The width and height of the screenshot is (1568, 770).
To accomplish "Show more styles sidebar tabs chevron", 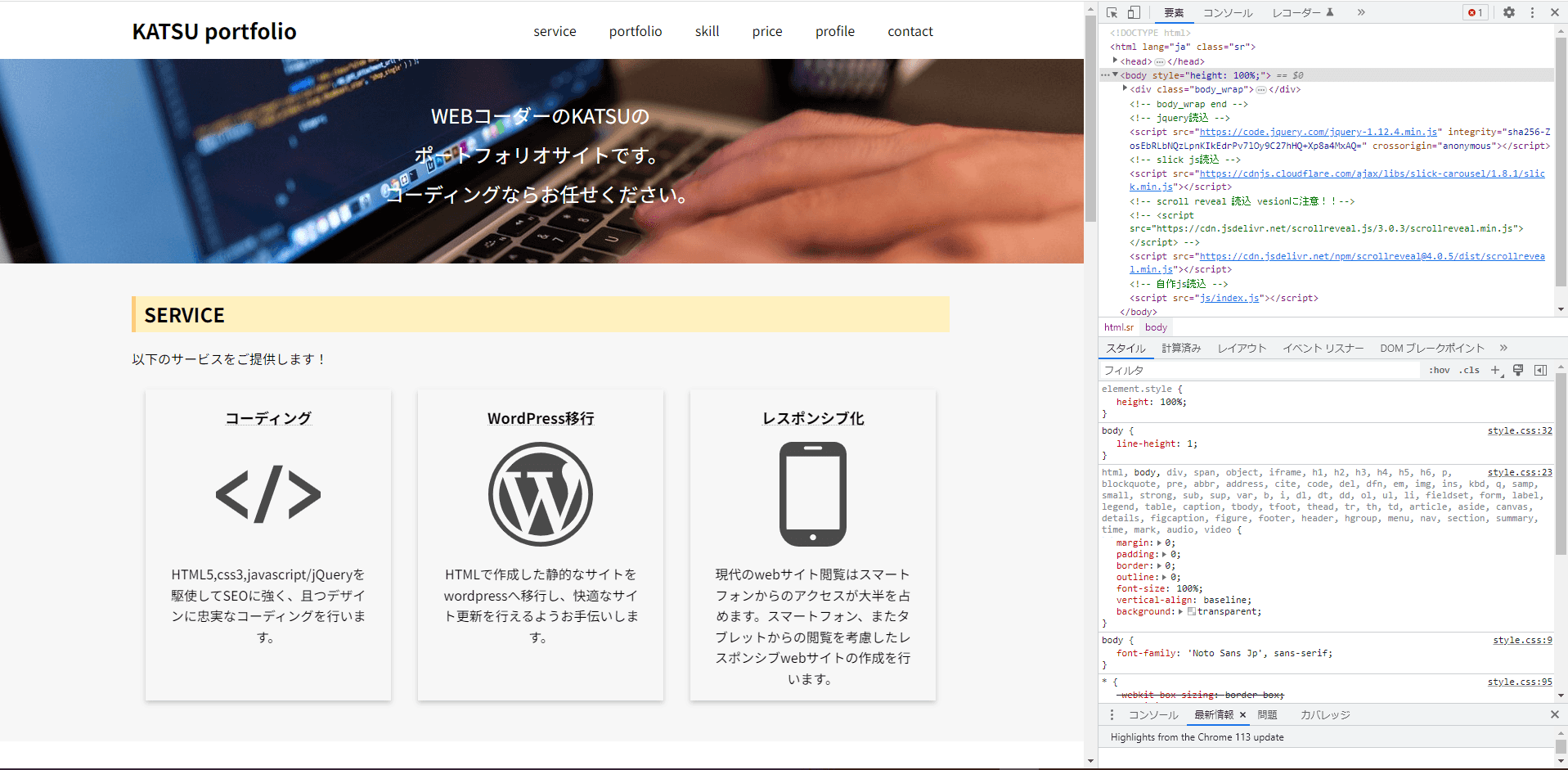I will [x=1503, y=348].
